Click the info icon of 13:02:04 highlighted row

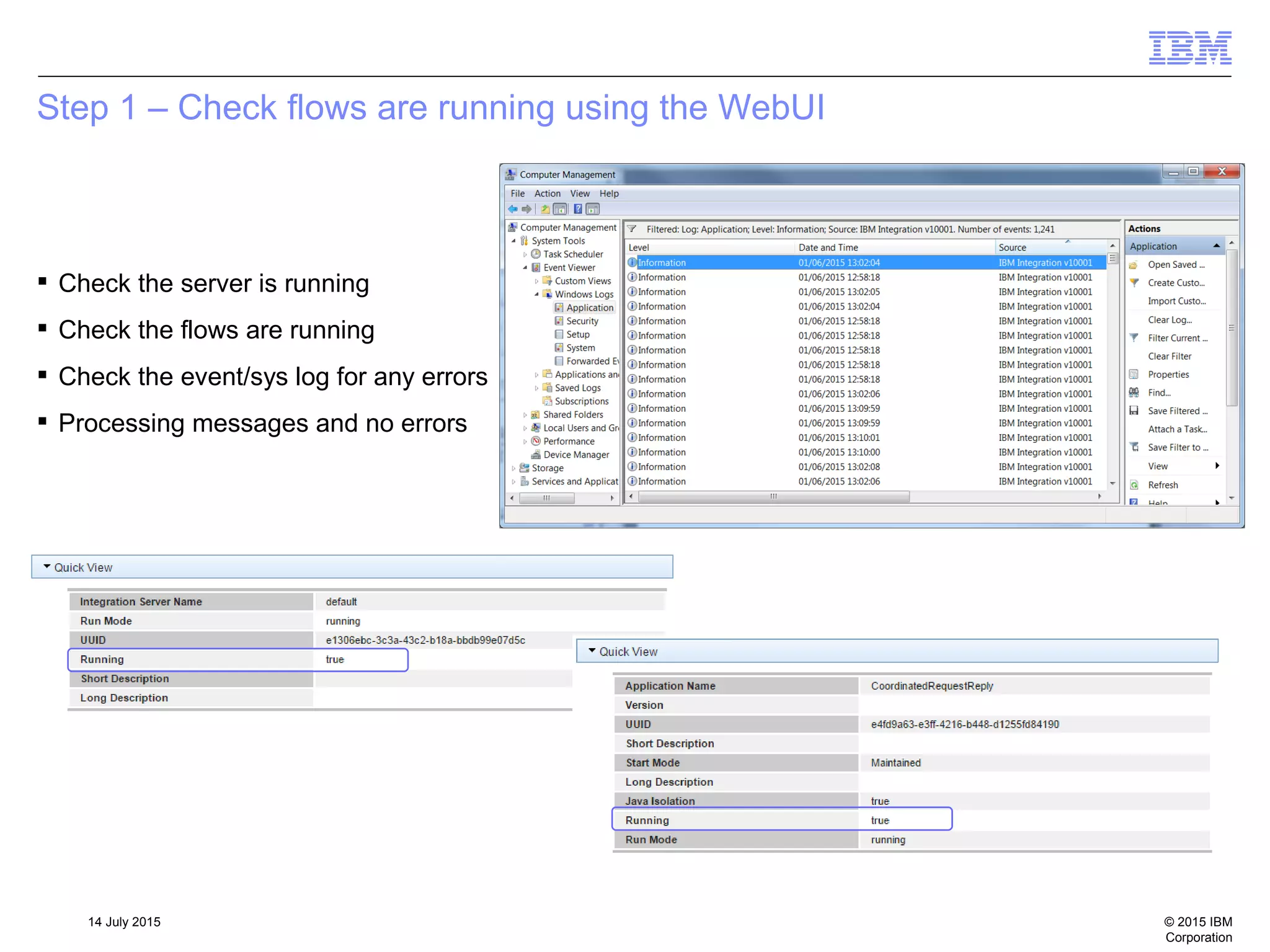[x=633, y=262]
